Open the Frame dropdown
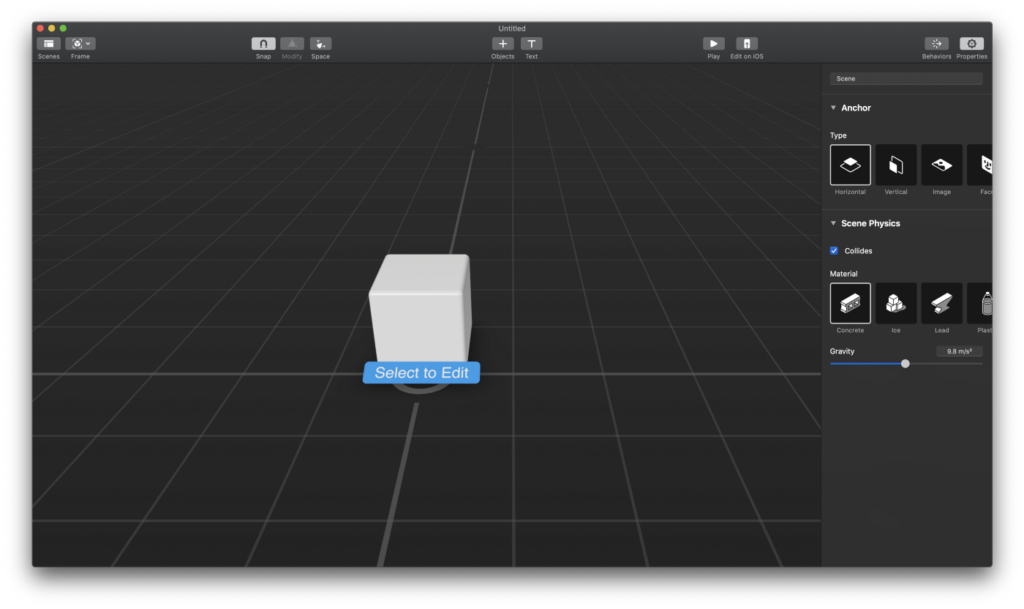This screenshot has width=1024, height=609. (80, 44)
